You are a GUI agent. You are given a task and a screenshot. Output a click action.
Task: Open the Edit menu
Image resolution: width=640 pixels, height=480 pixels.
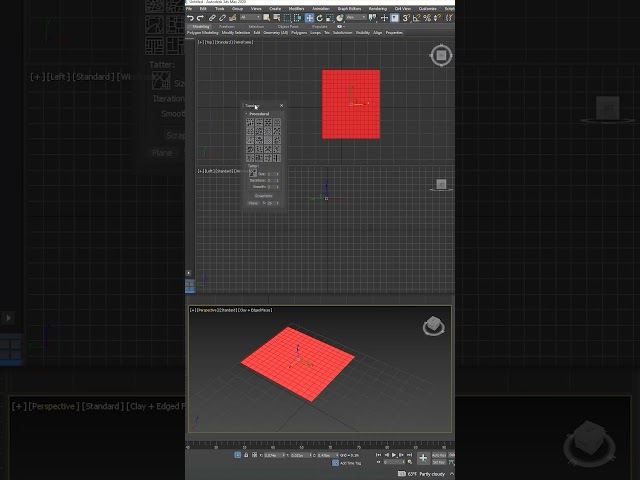(x=203, y=9)
